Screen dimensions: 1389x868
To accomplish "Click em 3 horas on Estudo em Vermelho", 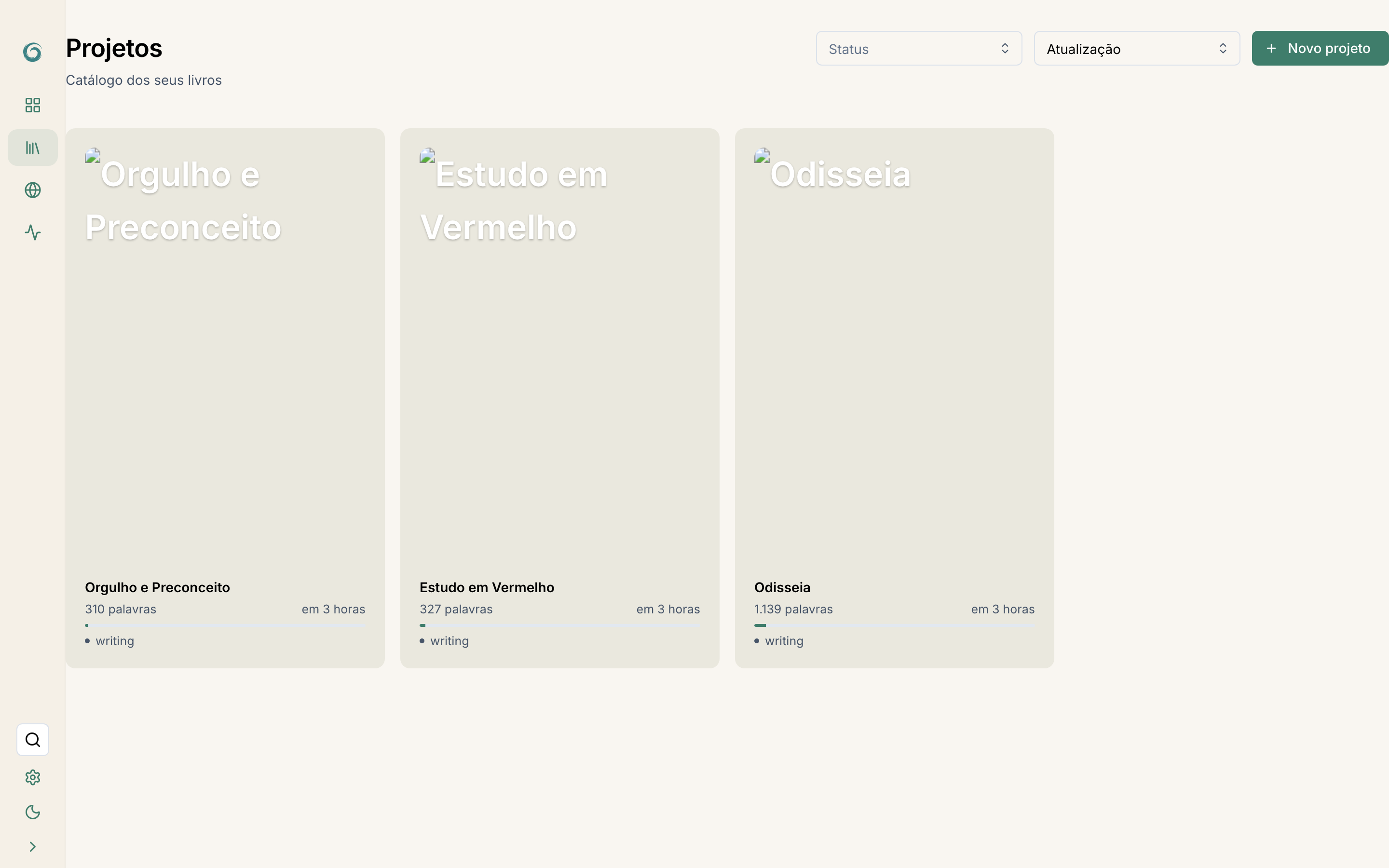I will pyautogui.click(x=668, y=609).
